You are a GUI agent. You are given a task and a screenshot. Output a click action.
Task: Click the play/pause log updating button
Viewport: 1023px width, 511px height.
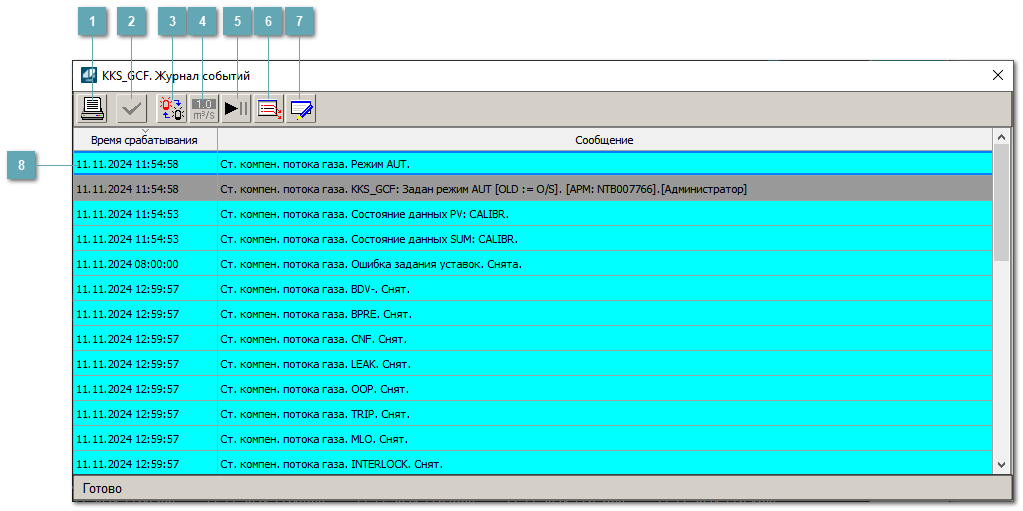(237, 108)
